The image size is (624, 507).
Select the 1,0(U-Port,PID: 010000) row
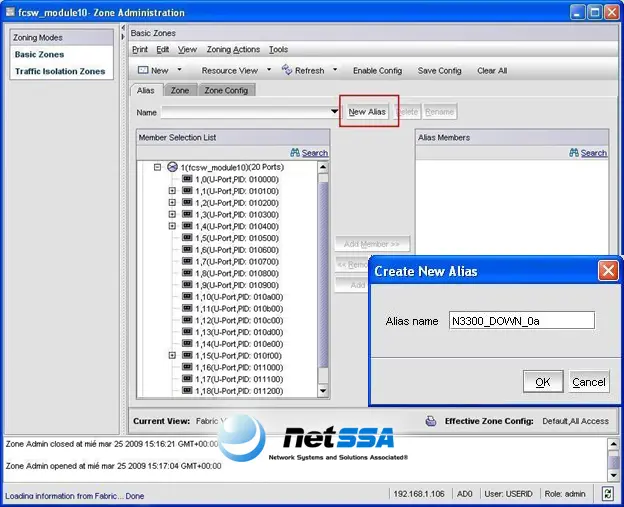click(x=230, y=179)
